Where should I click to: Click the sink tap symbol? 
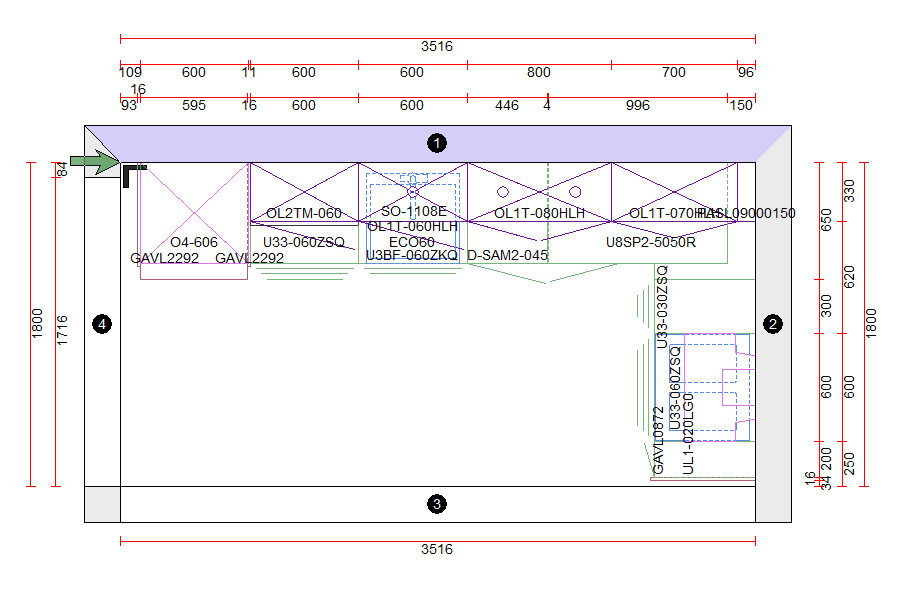coord(412,189)
